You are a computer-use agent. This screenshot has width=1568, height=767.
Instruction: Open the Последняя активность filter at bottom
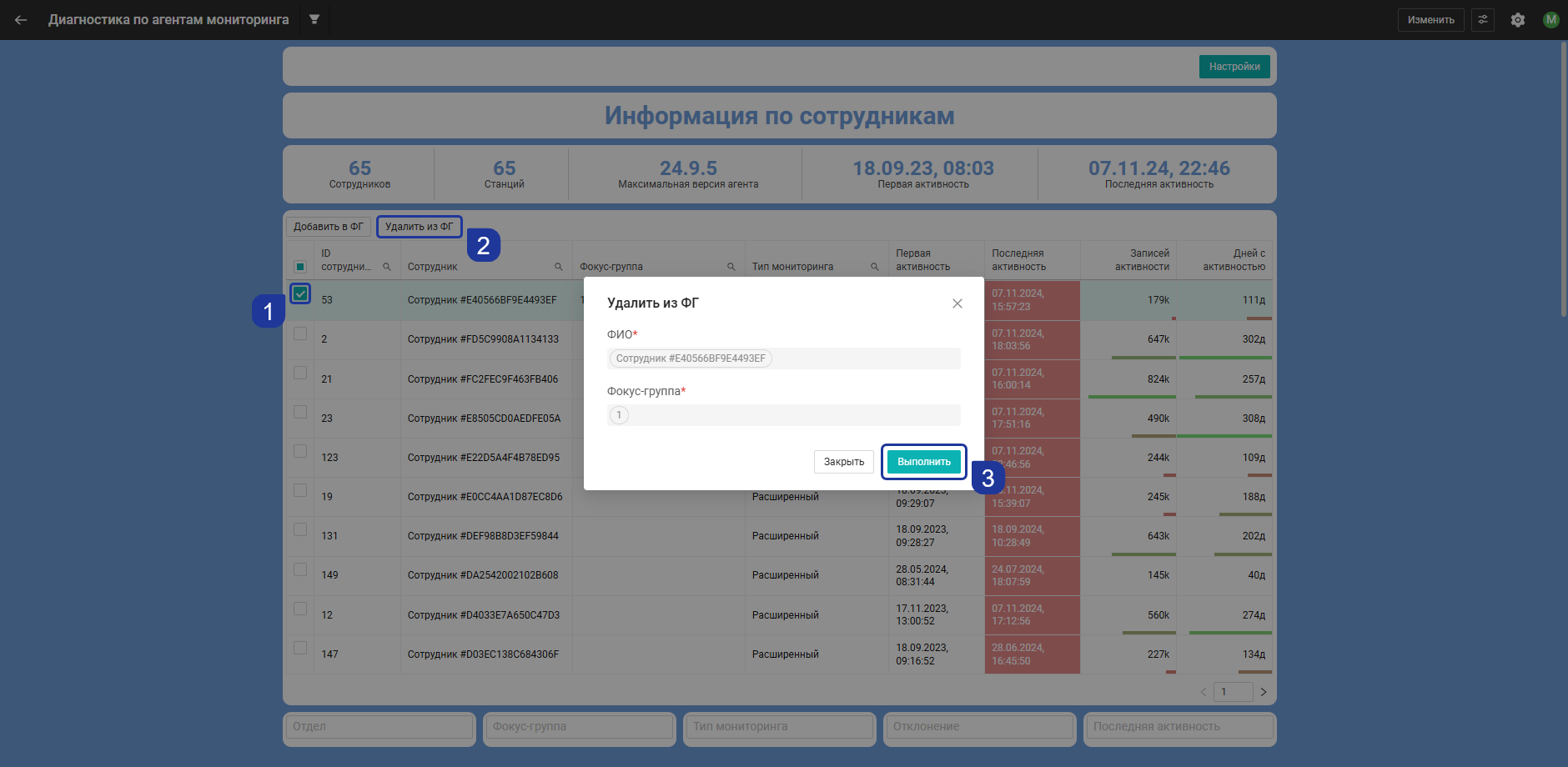click(1180, 727)
